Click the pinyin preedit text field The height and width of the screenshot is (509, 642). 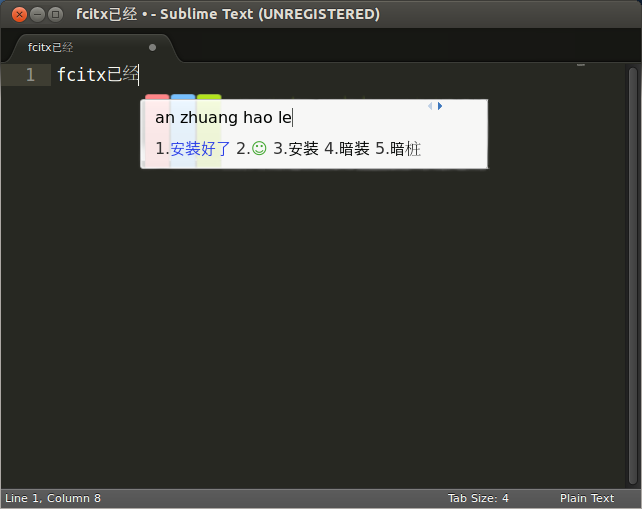pyautogui.click(x=224, y=118)
